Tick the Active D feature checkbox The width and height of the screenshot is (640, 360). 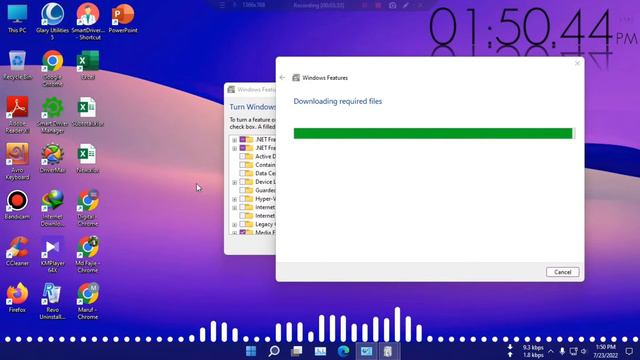click(x=242, y=156)
